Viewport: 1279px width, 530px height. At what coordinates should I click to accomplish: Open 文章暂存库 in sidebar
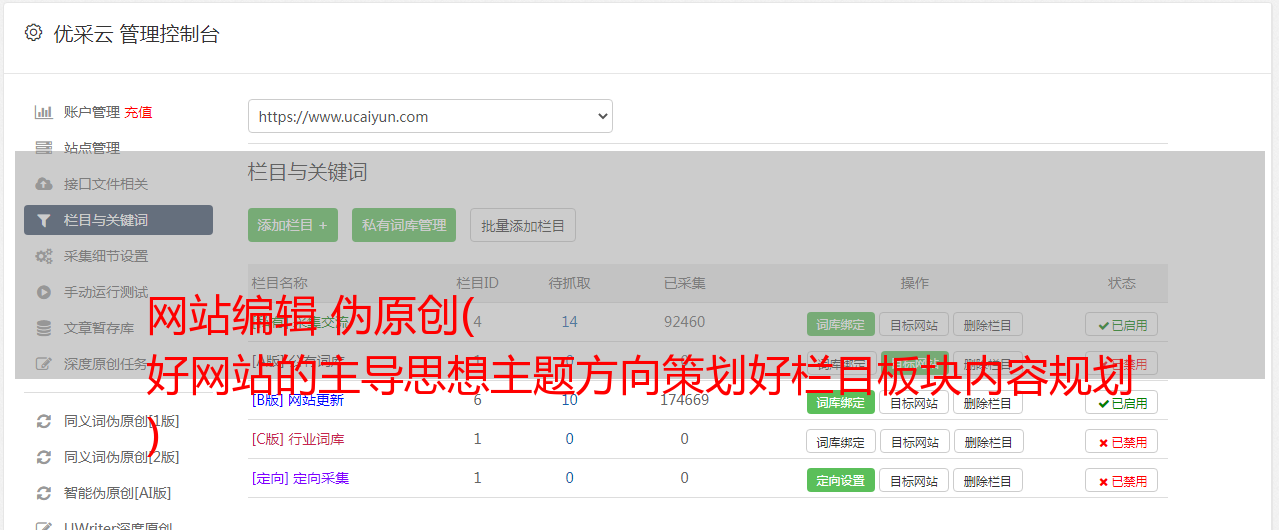coord(99,328)
